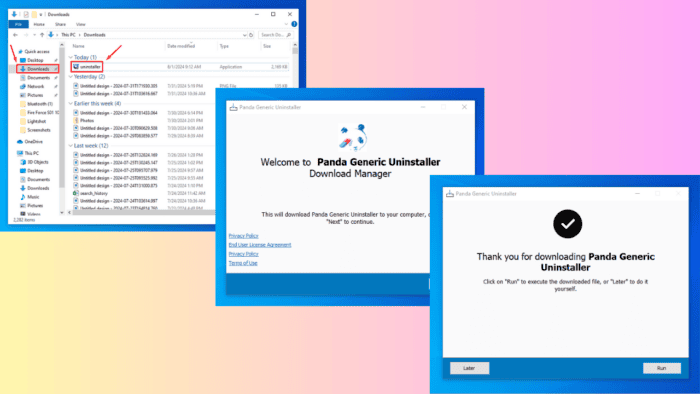This screenshot has height=394, width=700.
Task: Expand the ribbon with the chevron
Action: pyautogui.click(x=286, y=24)
